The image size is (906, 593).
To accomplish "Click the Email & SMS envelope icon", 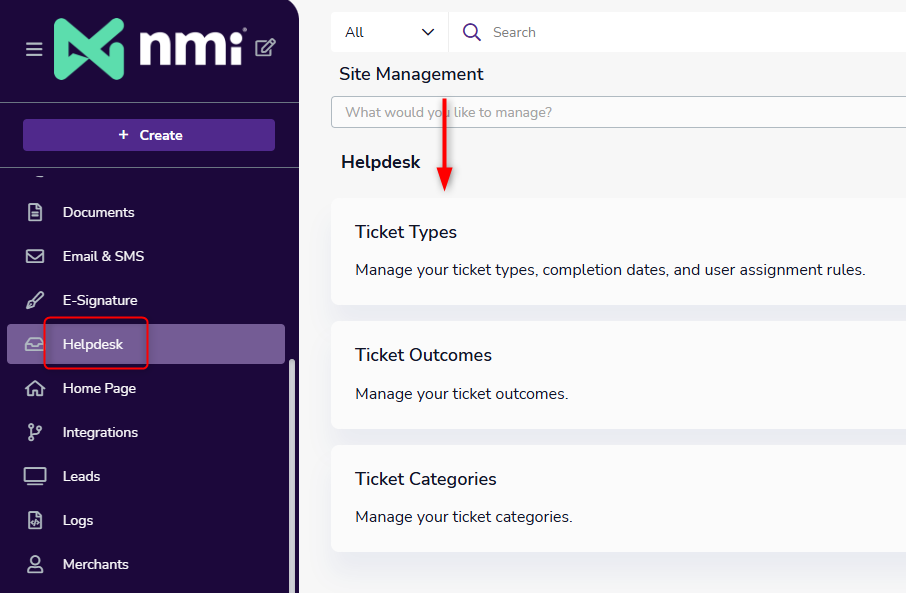I will (35, 256).
